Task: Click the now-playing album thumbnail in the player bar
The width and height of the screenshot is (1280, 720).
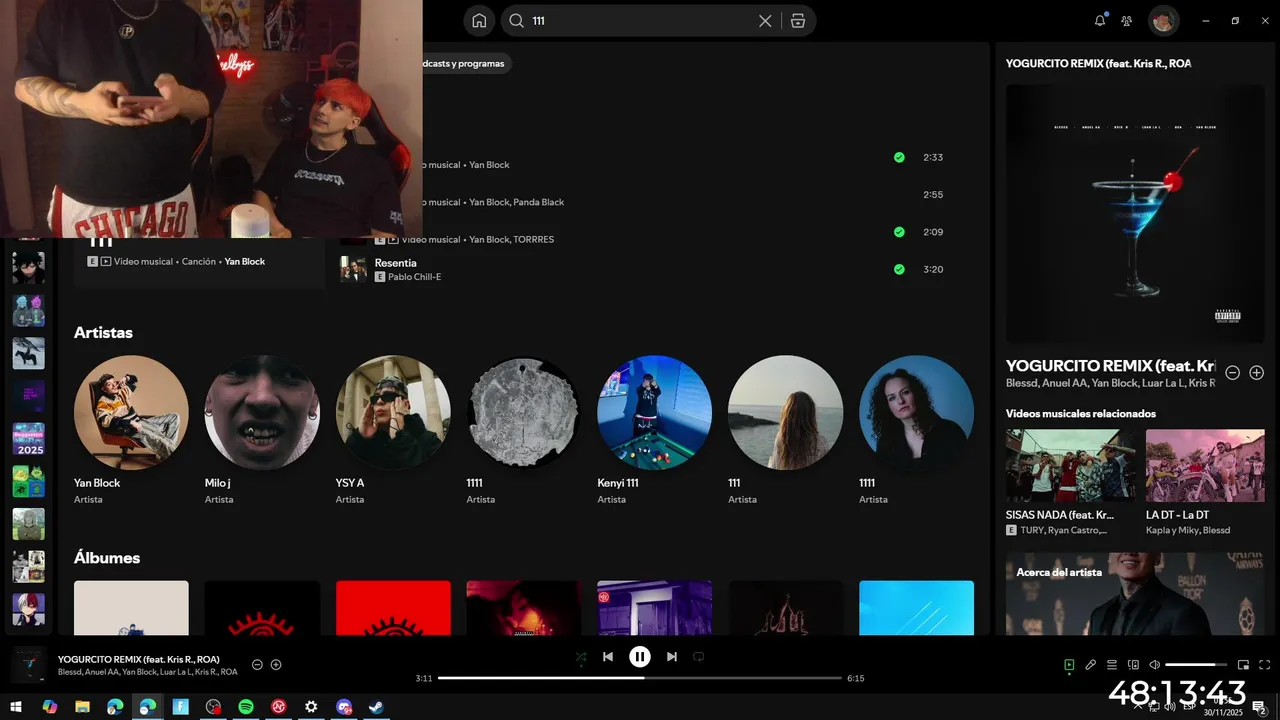Action: click(x=28, y=665)
